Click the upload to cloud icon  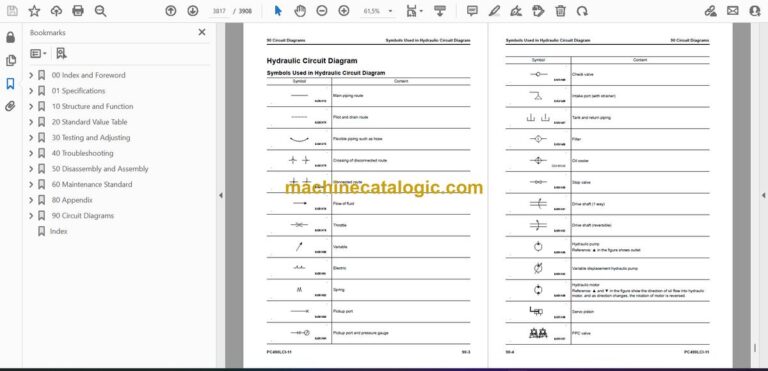(56, 11)
